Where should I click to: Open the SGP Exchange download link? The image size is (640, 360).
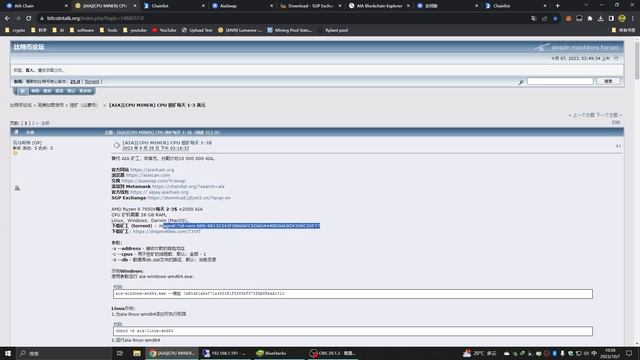(x=189, y=198)
